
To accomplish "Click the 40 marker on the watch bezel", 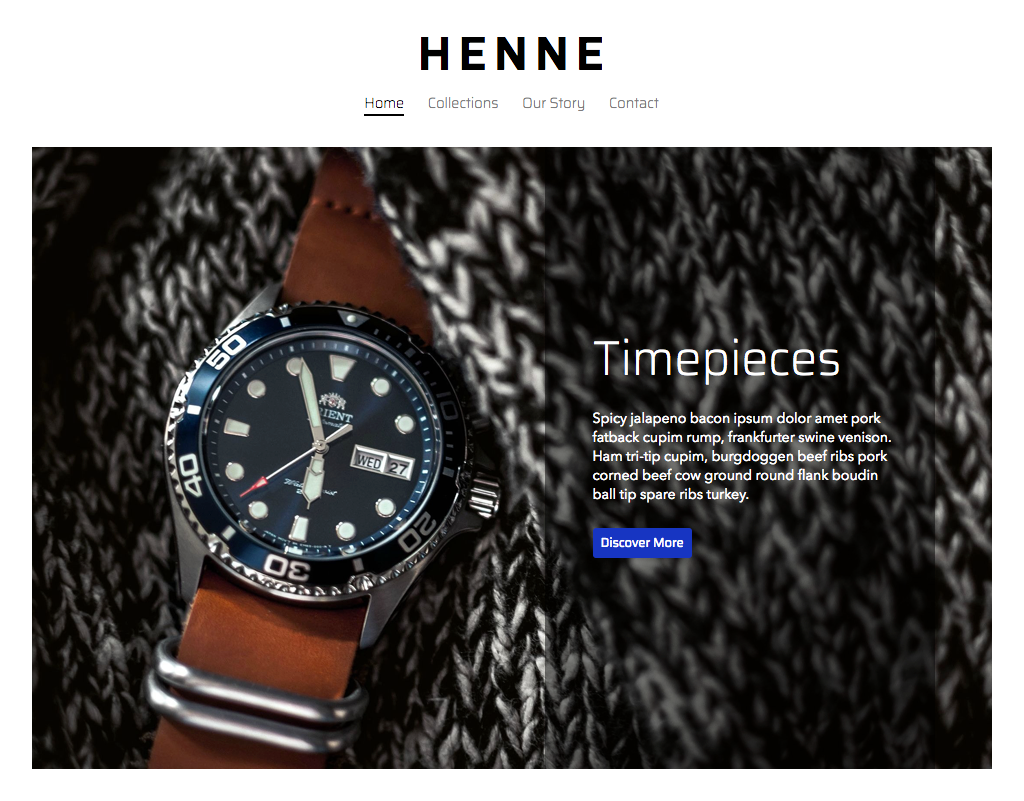I will click(x=189, y=474).
